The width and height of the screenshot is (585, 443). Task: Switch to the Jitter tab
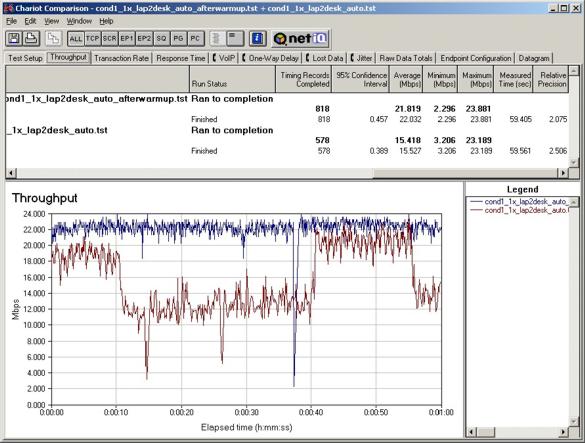tap(361, 58)
